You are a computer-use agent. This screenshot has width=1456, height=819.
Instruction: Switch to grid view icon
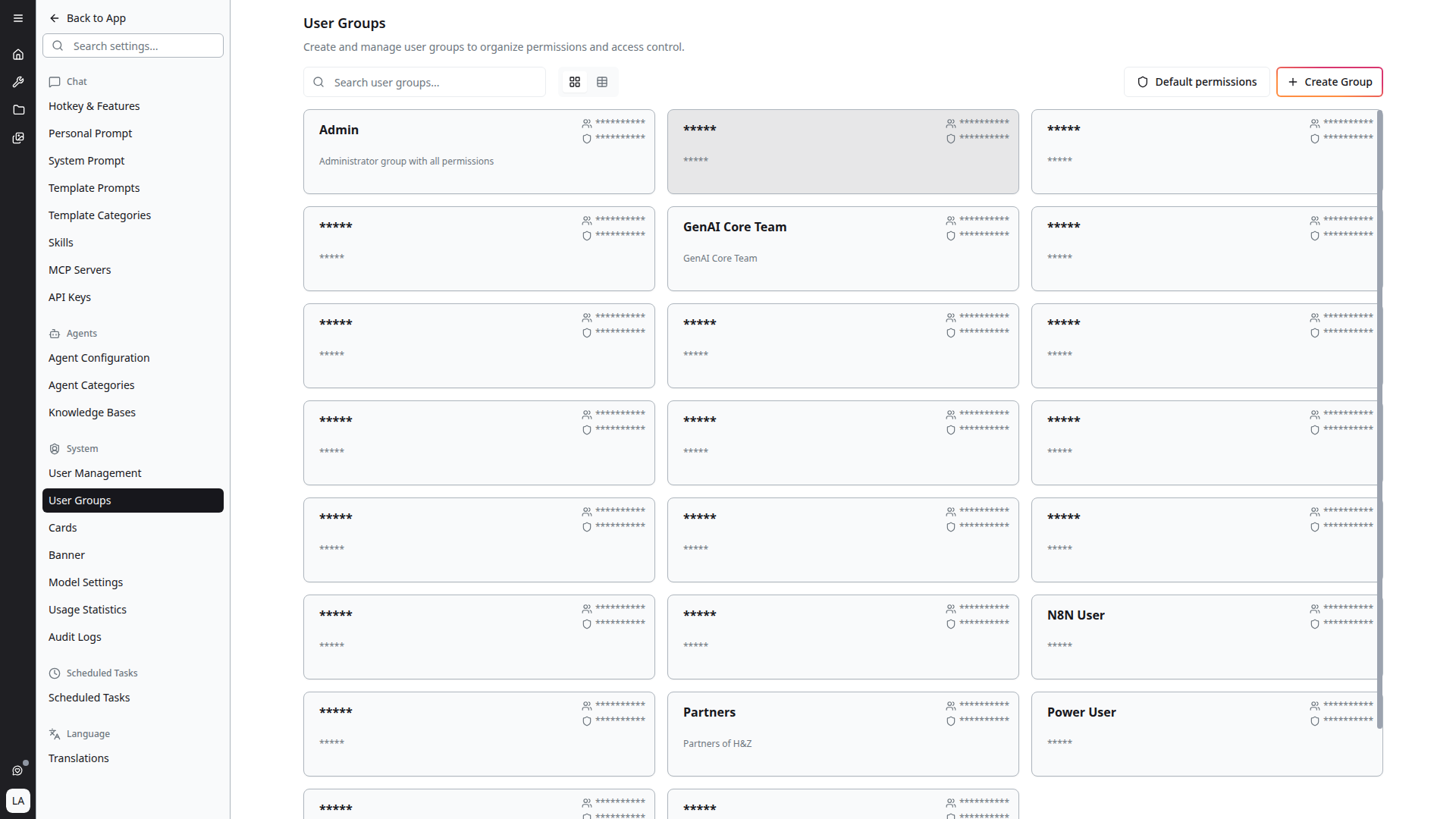575,82
